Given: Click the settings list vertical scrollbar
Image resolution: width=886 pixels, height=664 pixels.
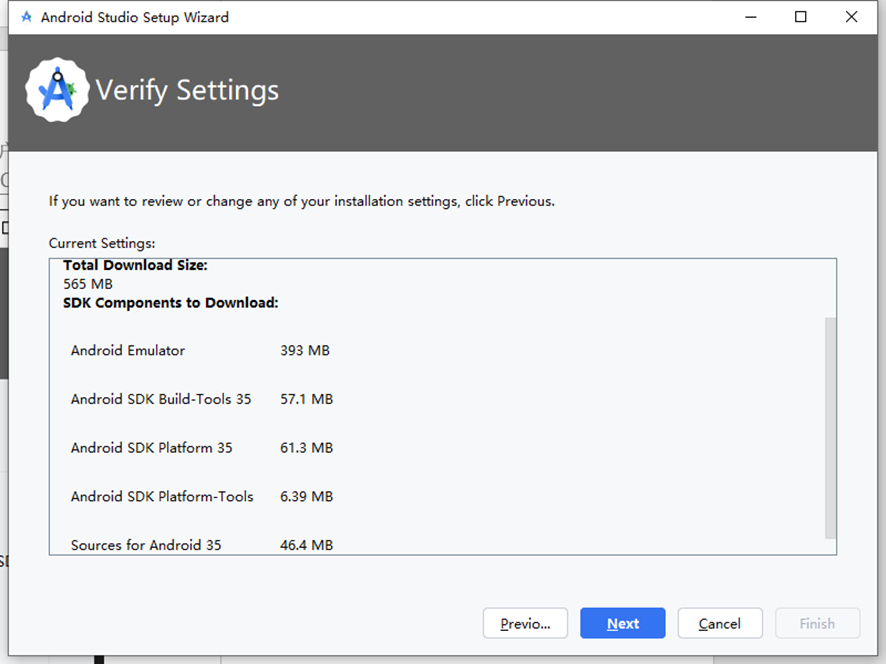Looking at the screenshot, I should point(830,428).
